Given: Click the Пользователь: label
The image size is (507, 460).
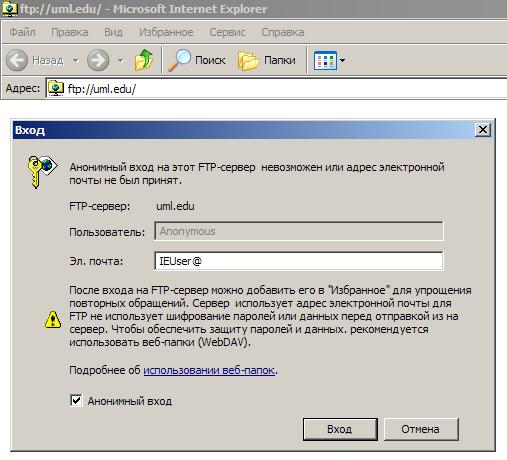Looking at the screenshot, I should 107,232.
